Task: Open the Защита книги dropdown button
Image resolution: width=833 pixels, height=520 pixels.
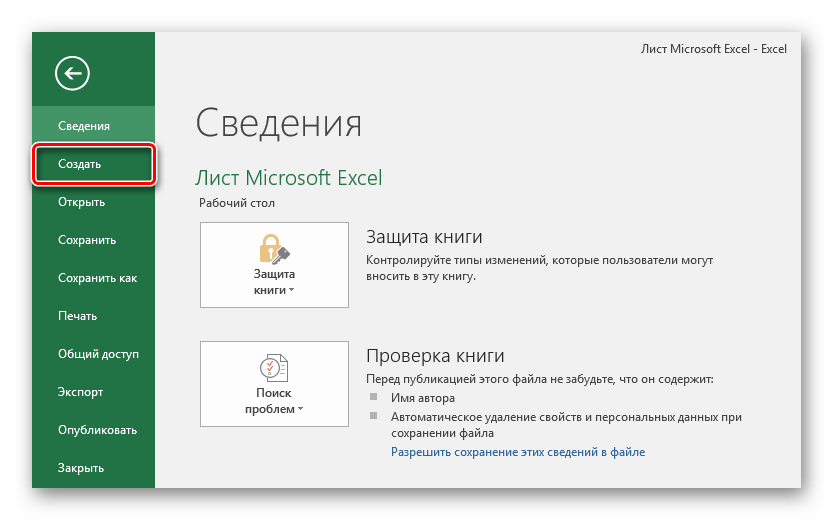Action: 274,265
